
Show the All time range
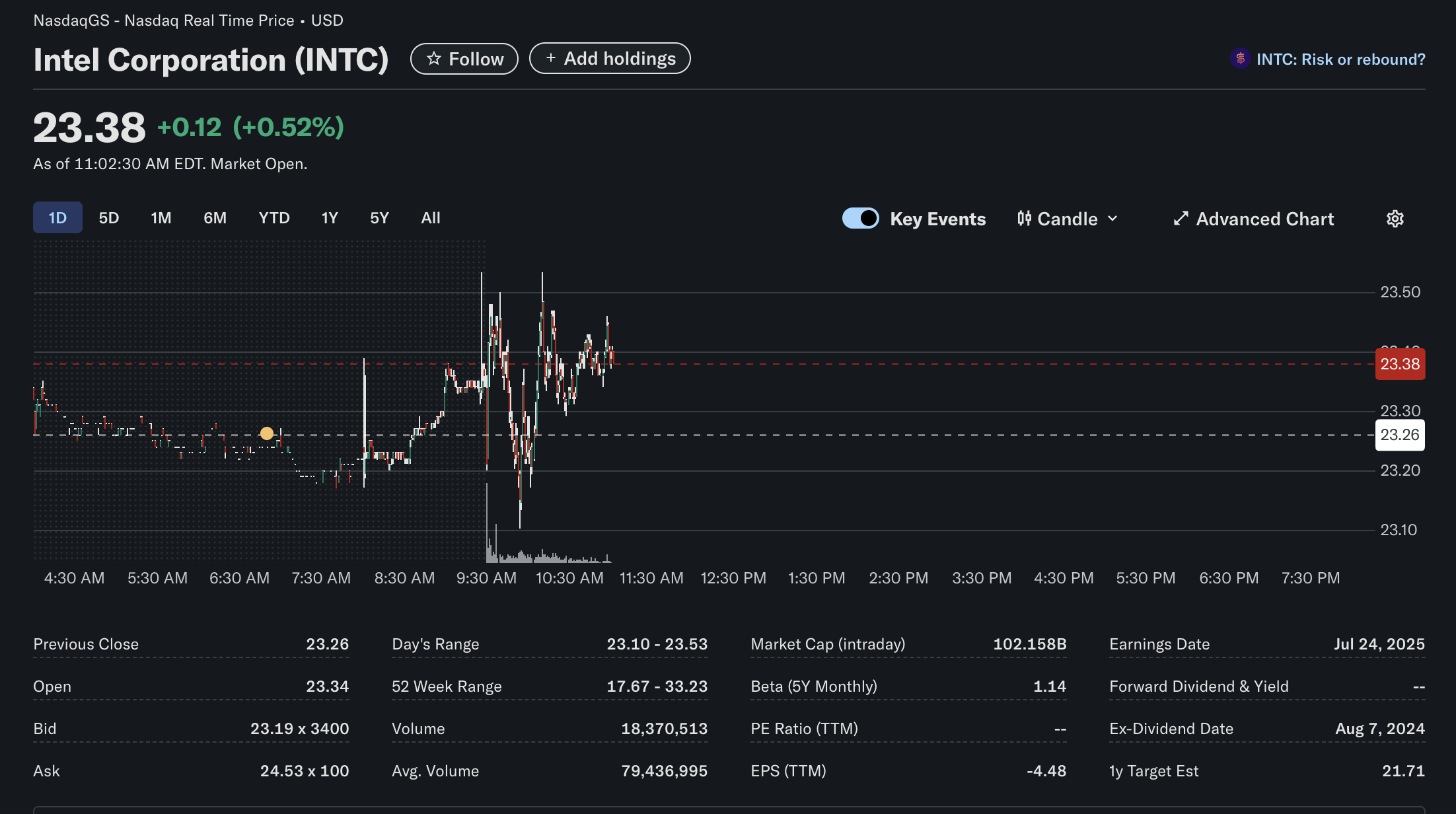click(431, 217)
